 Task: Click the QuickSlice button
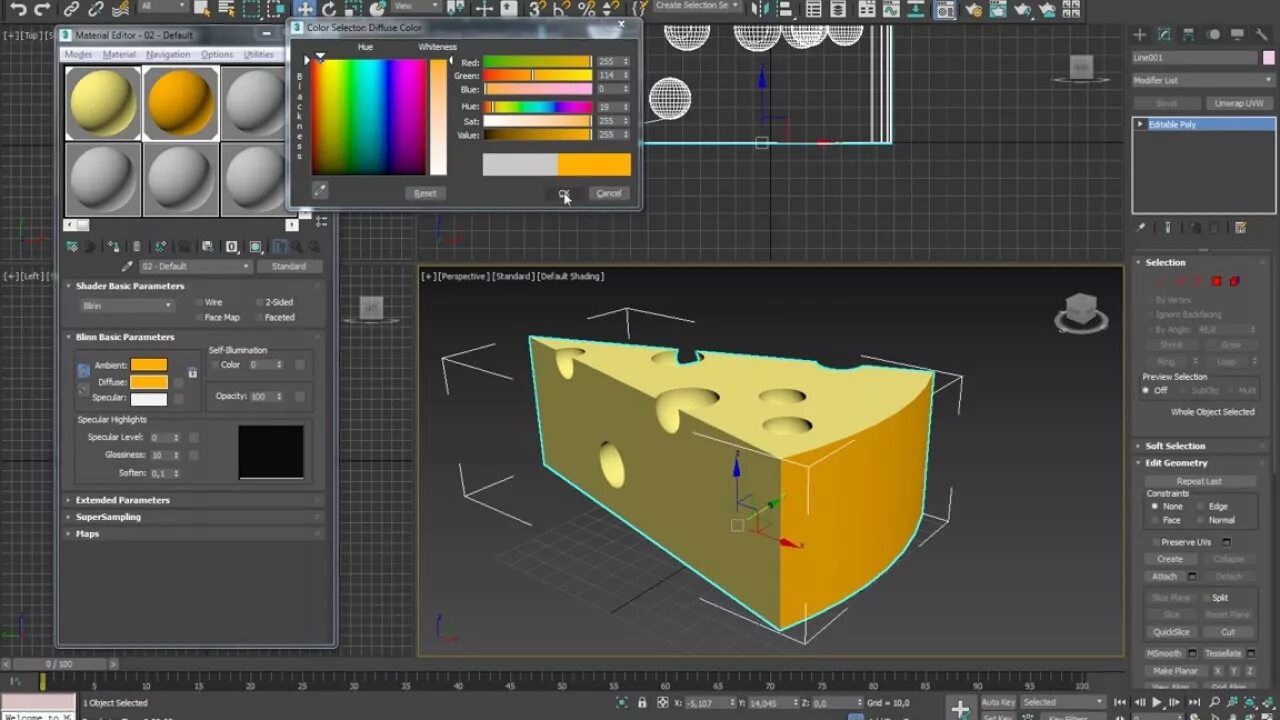[x=1171, y=632]
